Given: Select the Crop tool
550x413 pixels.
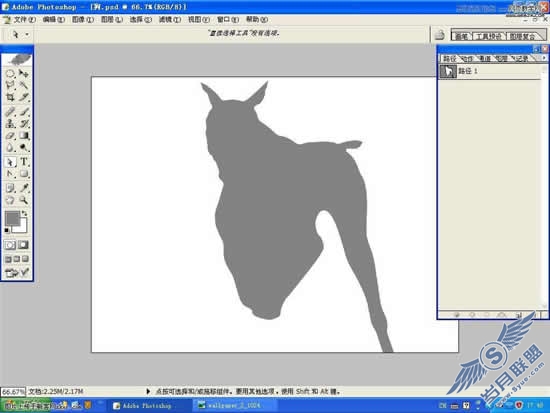Looking at the screenshot, I should click(x=10, y=97).
